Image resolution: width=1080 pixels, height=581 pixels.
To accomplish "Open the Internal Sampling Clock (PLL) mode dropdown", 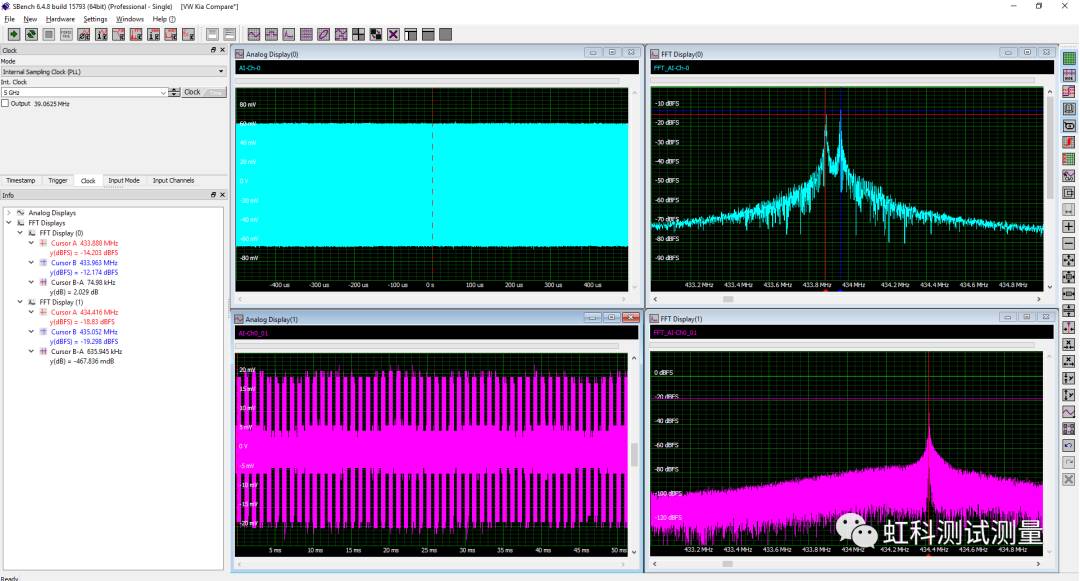I will (x=220, y=71).
